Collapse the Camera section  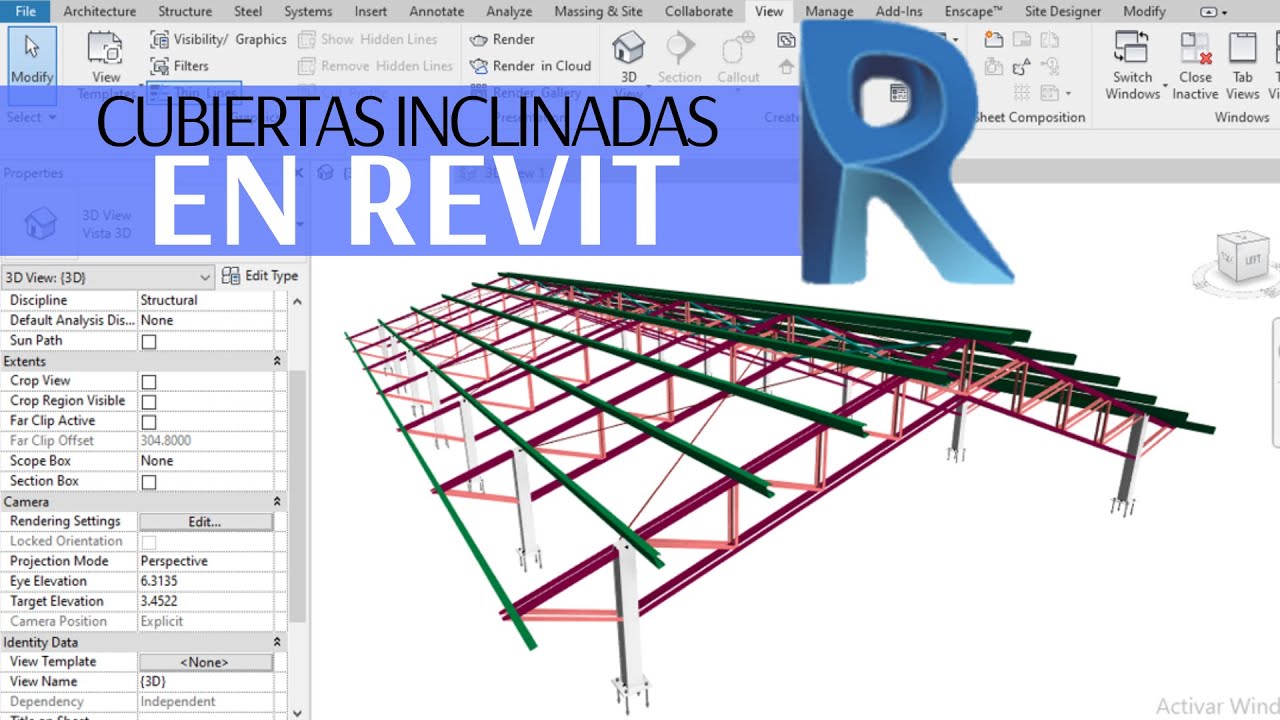click(277, 502)
